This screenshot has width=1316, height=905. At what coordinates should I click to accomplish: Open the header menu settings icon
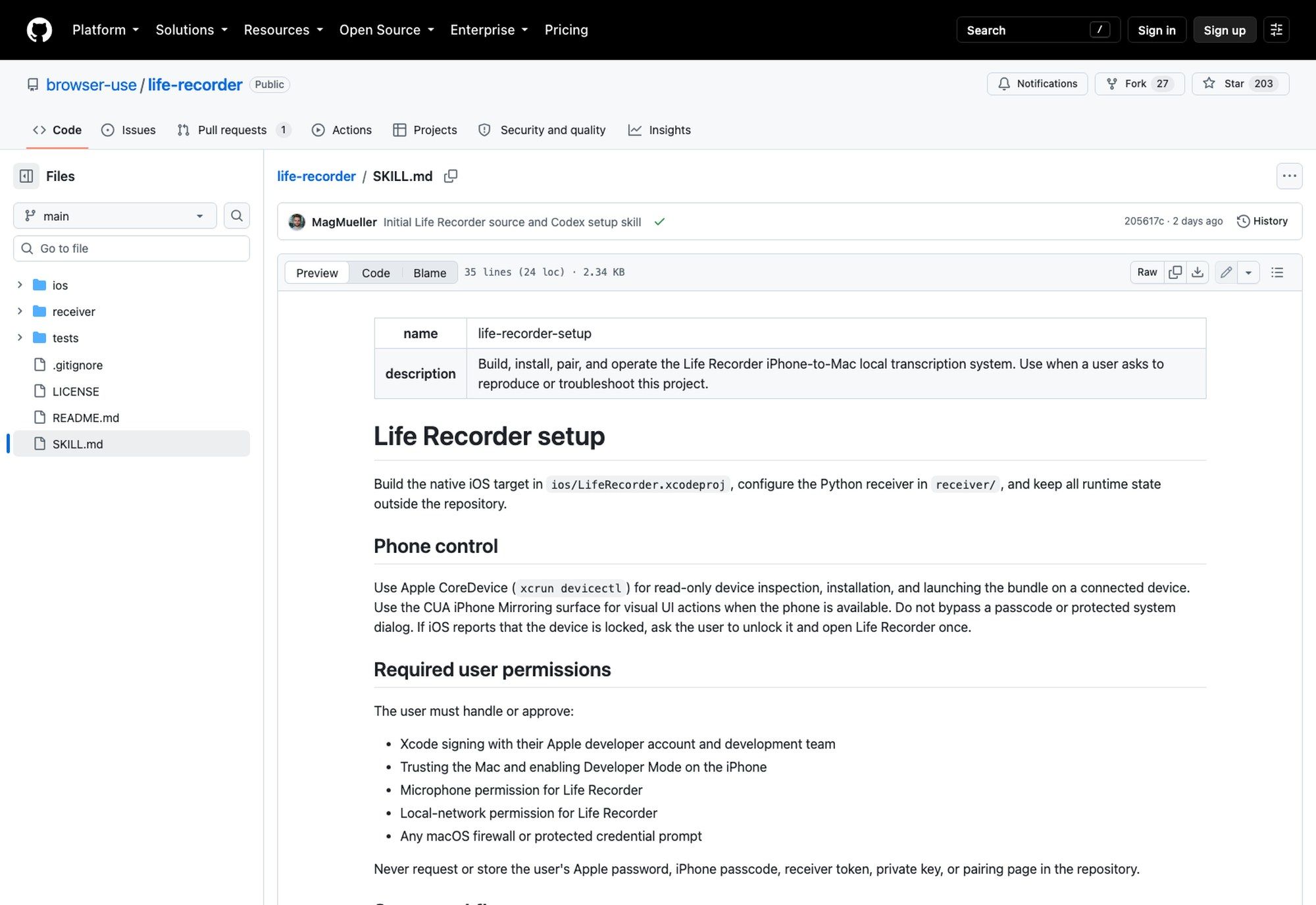point(1277,30)
